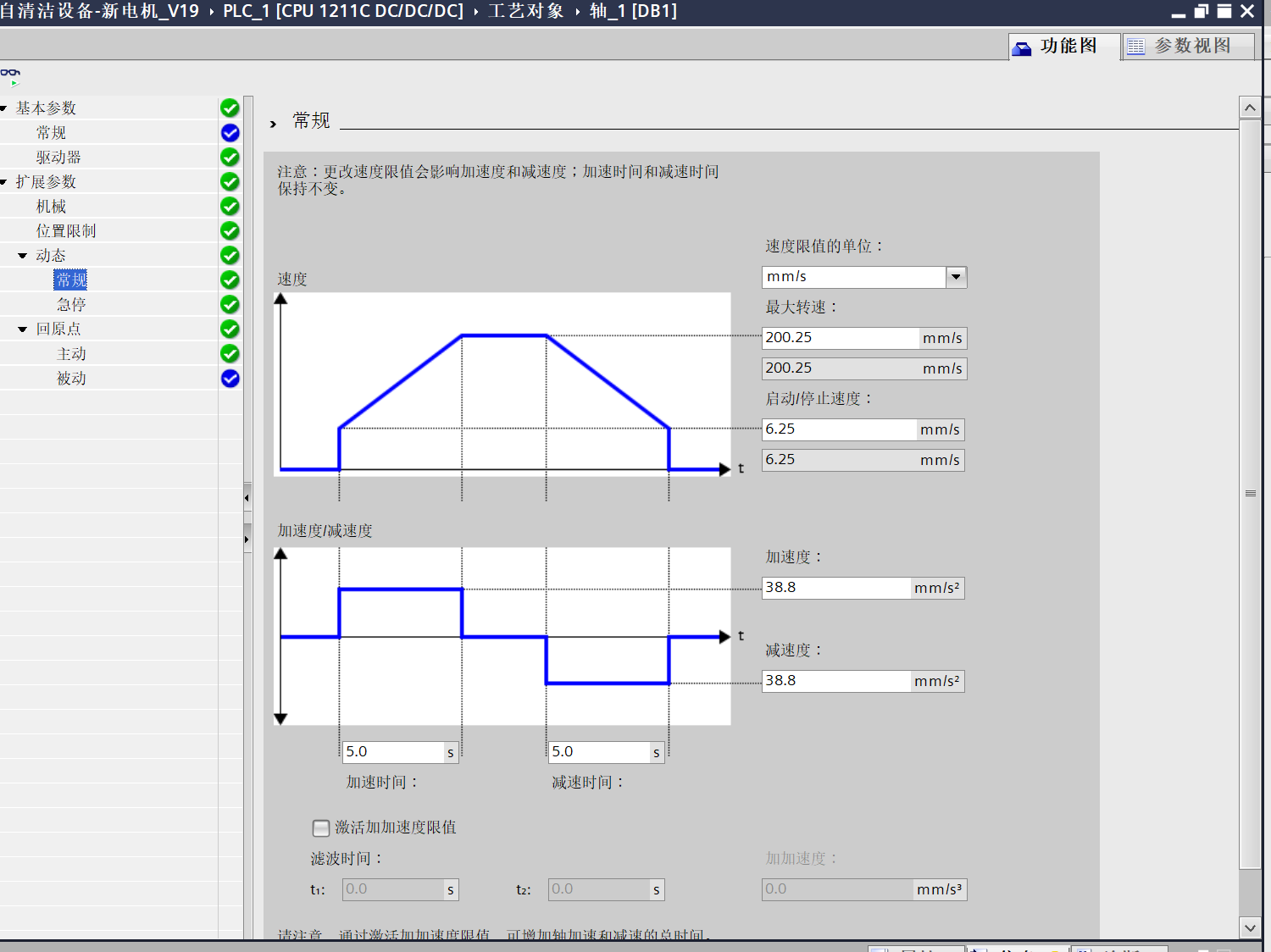
Task: Click blue status checkmark beside 被动
Action: tap(230, 379)
